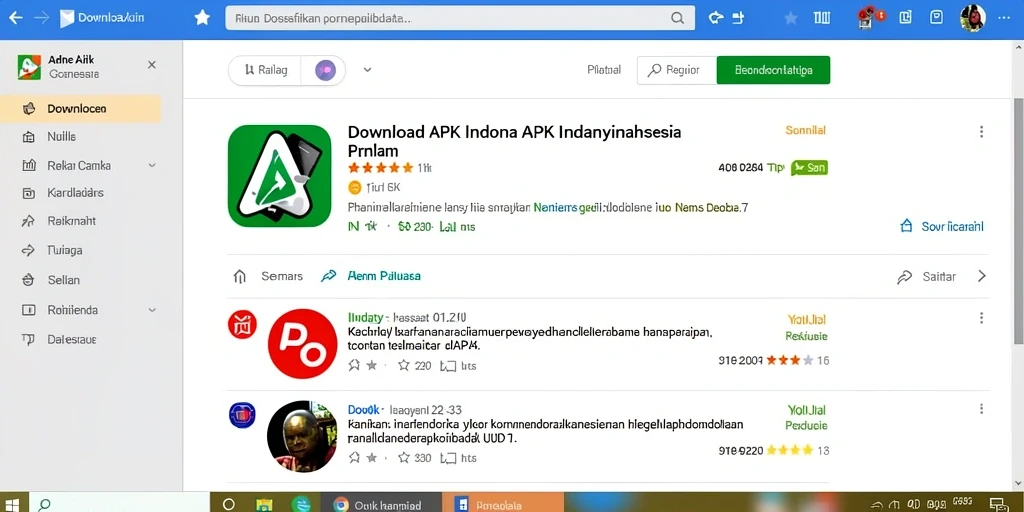This screenshot has width=1024, height=512.
Task: Expand the Roiniienda chevron
Action: pos(152,310)
